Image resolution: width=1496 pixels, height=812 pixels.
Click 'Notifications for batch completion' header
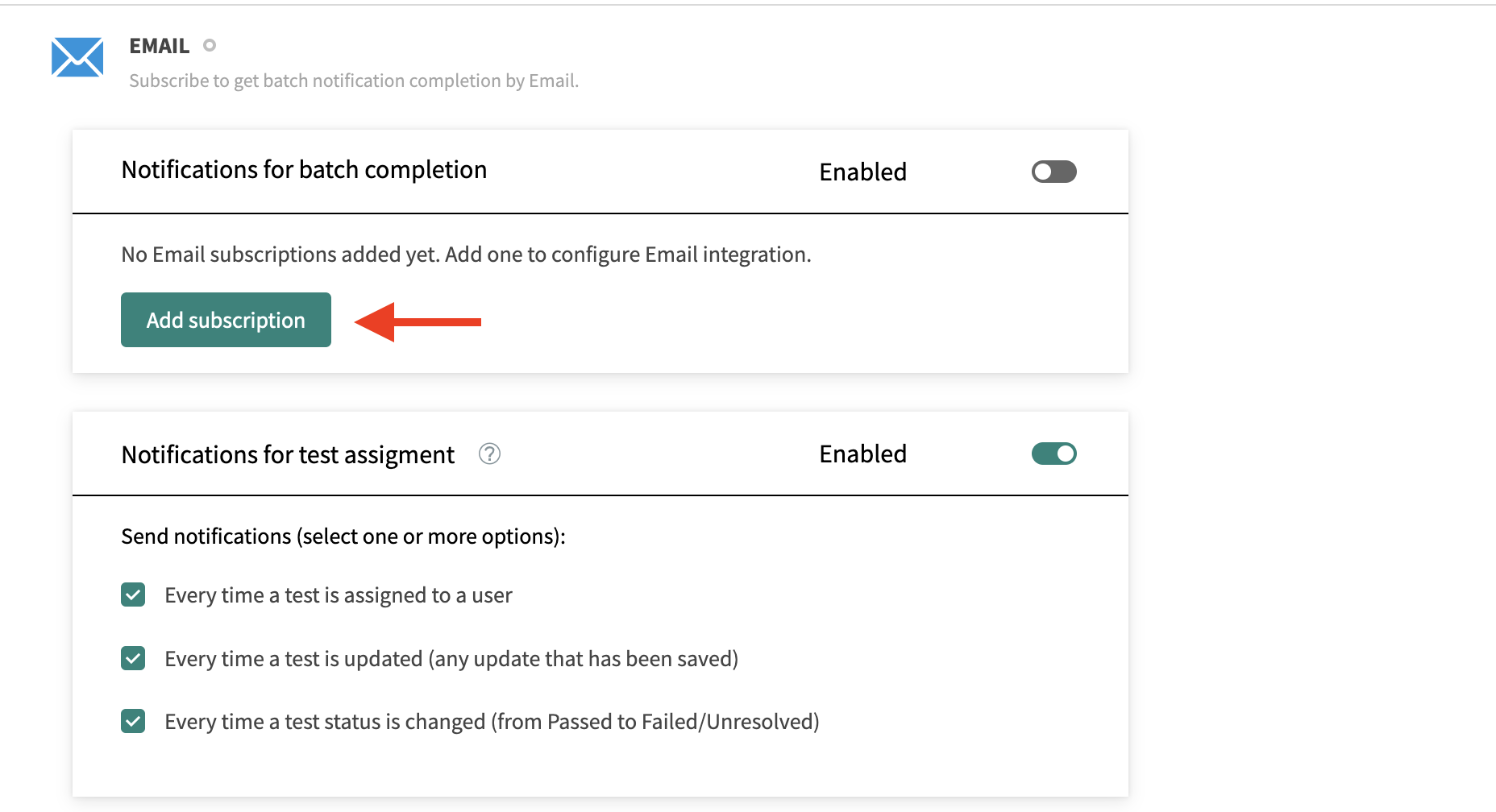tap(304, 170)
